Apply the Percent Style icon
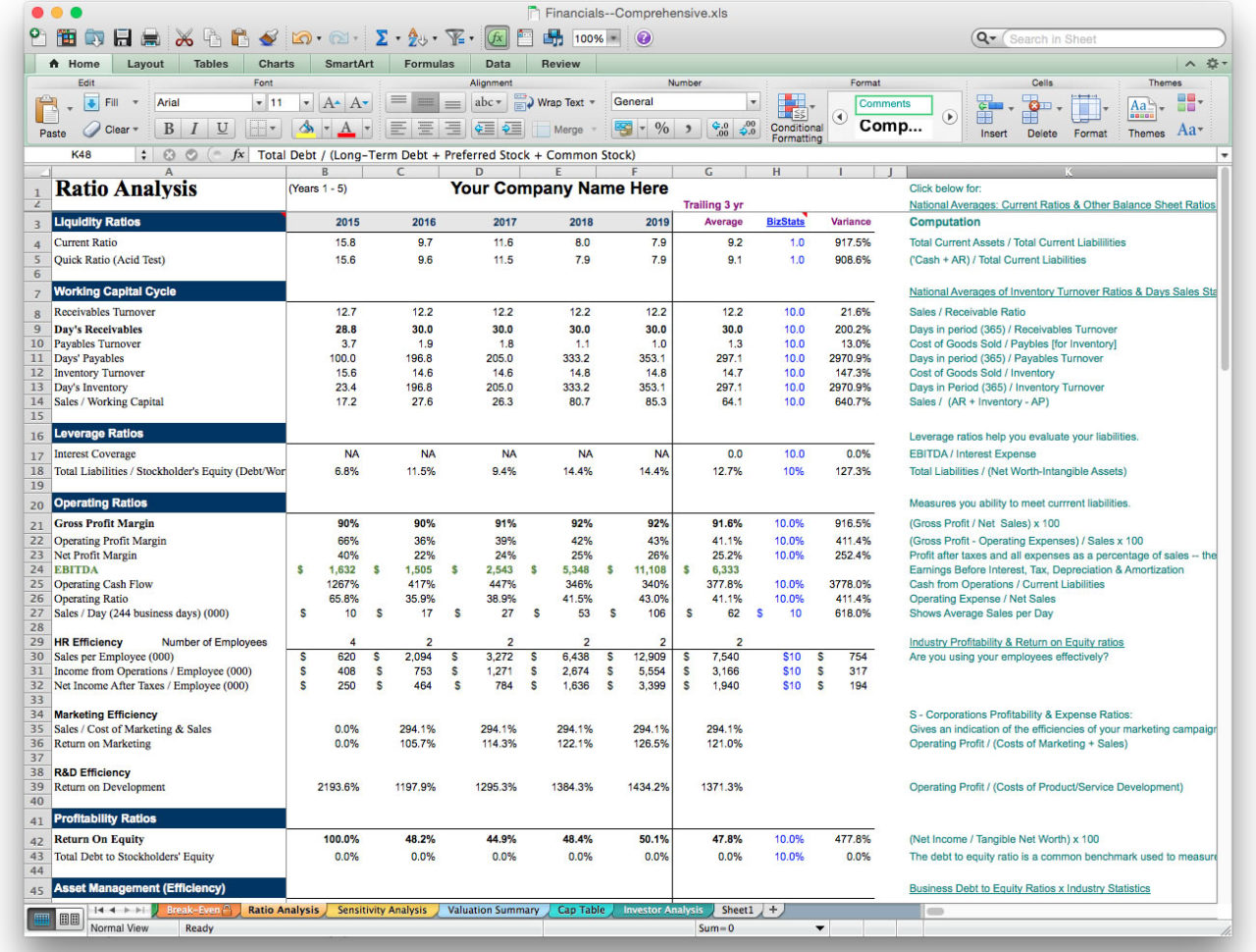Image resolution: width=1256 pixels, height=952 pixels. [663, 127]
